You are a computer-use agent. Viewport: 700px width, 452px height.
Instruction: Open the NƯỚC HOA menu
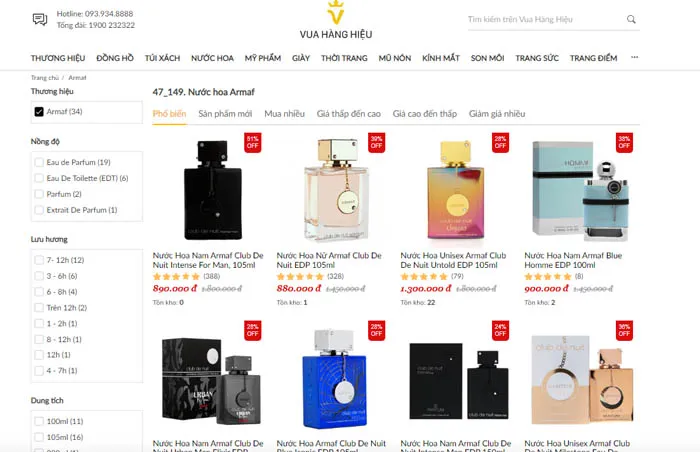tap(212, 58)
